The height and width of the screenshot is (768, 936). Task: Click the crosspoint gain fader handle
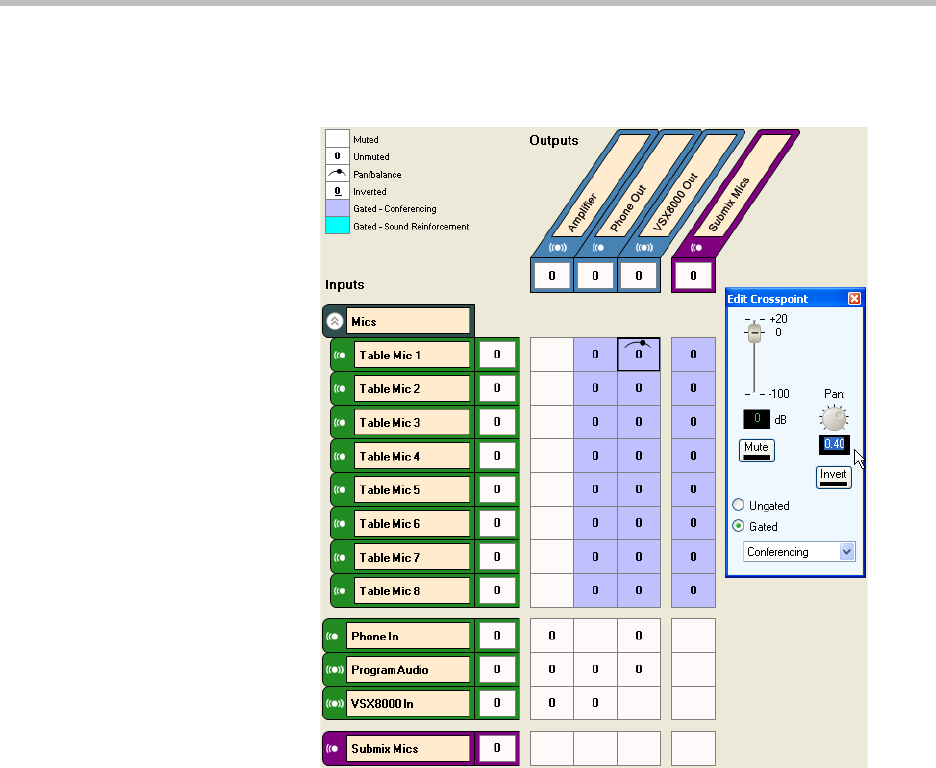[x=755, y=333]
